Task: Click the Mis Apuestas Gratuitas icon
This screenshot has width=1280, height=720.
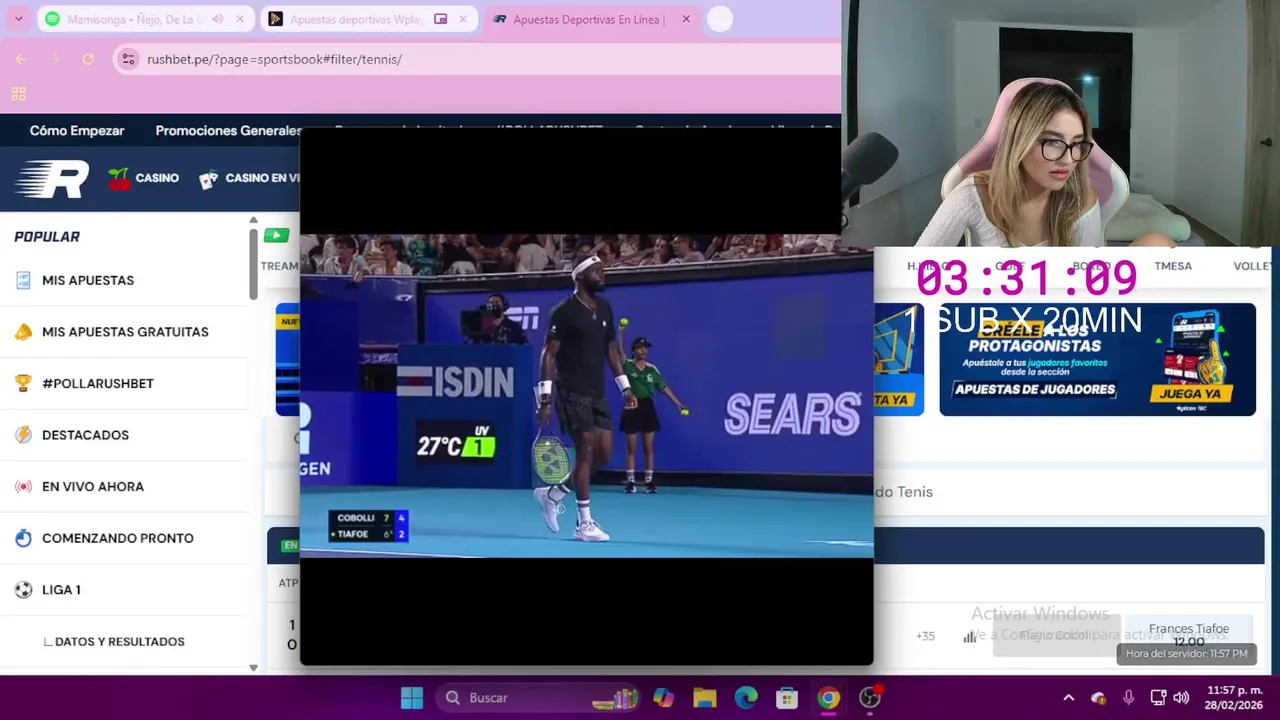Action: 23,332
